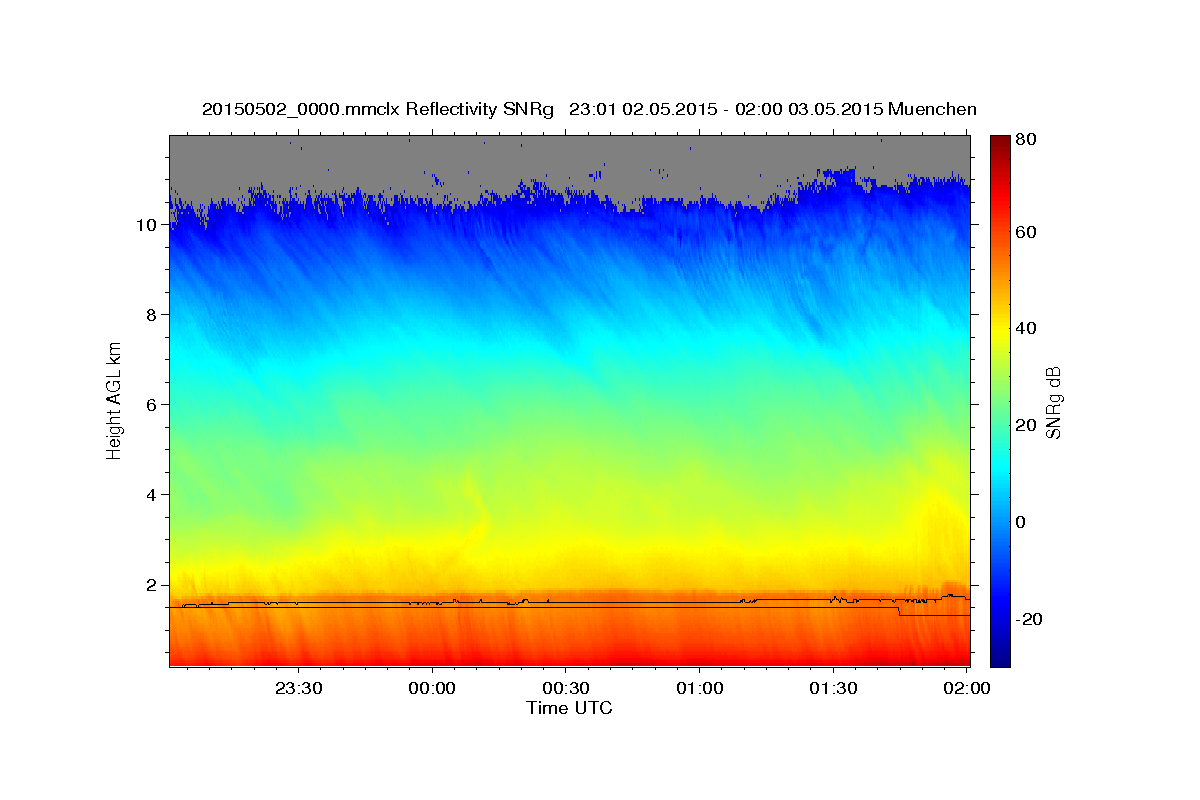The image size is (1200, 800).
Task: Click the 'SNRg dB' colorbar label
Action: pos(1053,401)
